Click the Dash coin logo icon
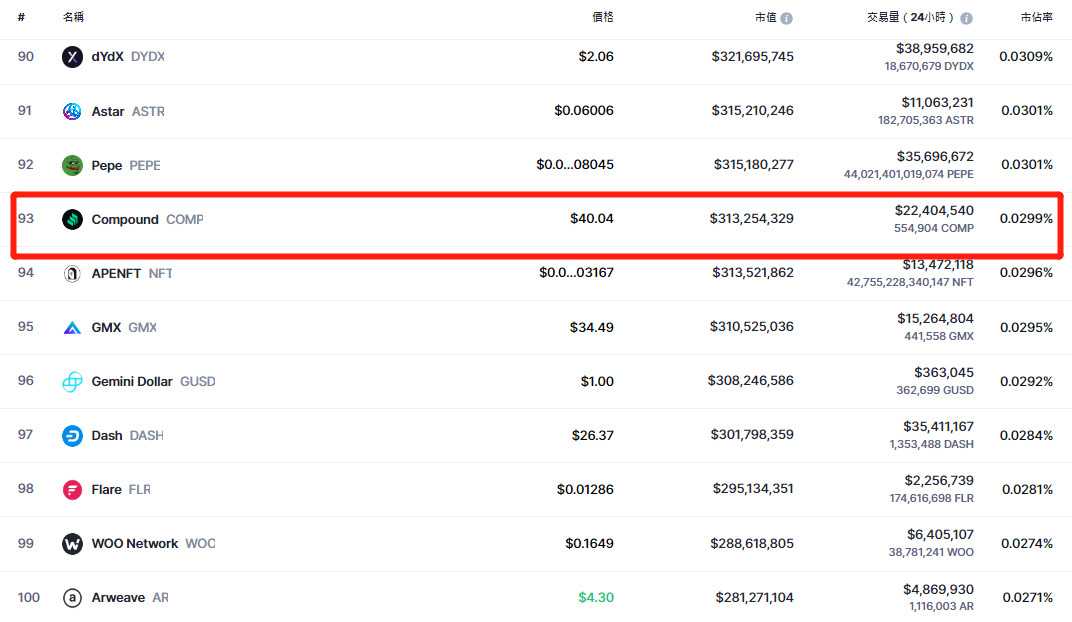This screenshot has width=1072, height=622. tap(72, 435)
